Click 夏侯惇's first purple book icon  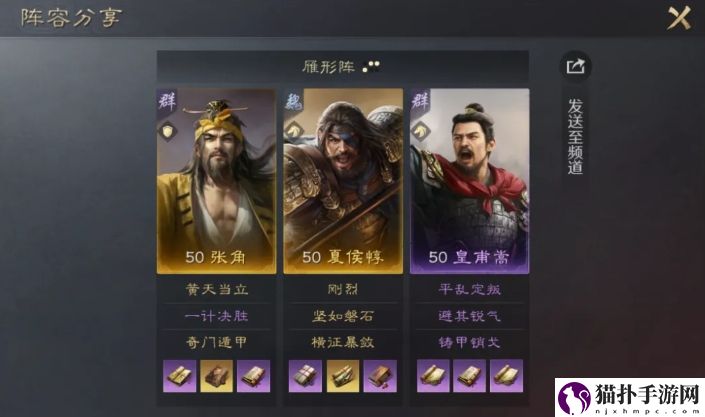305,376
